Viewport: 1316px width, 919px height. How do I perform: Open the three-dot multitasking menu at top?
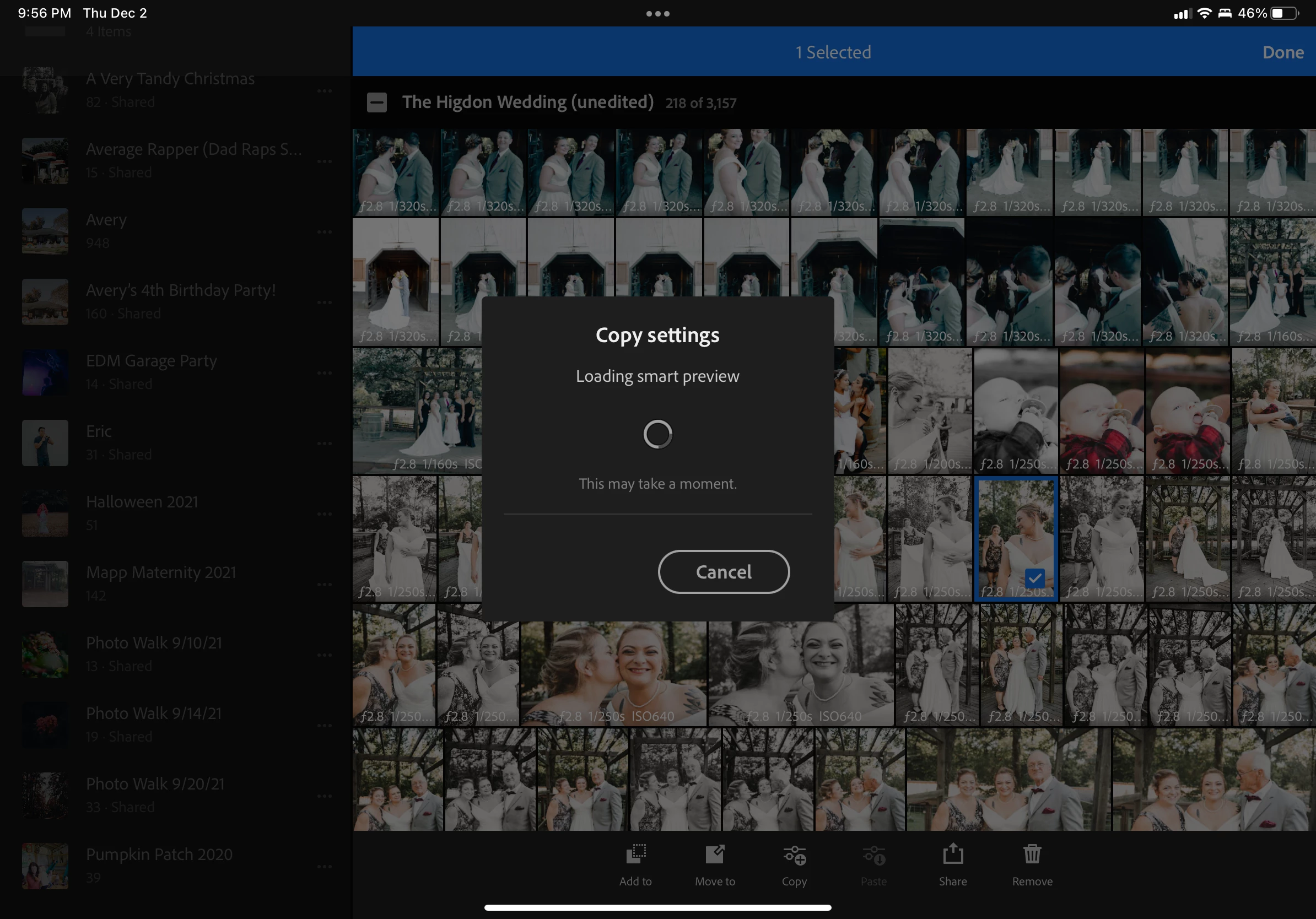coord(657,14)
